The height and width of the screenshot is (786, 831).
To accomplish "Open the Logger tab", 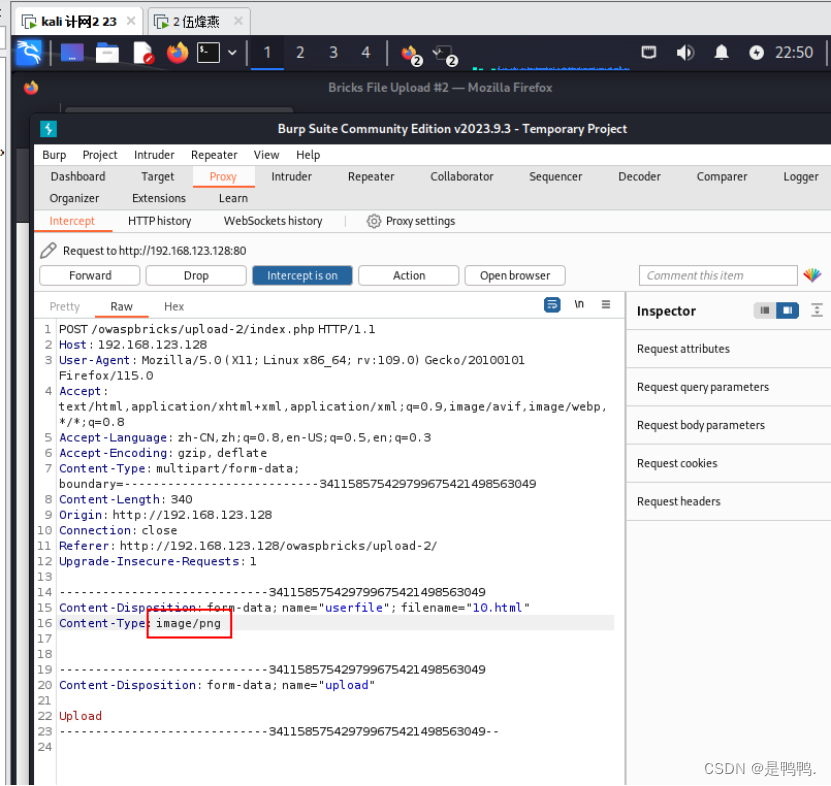I will tap(801, 176).
